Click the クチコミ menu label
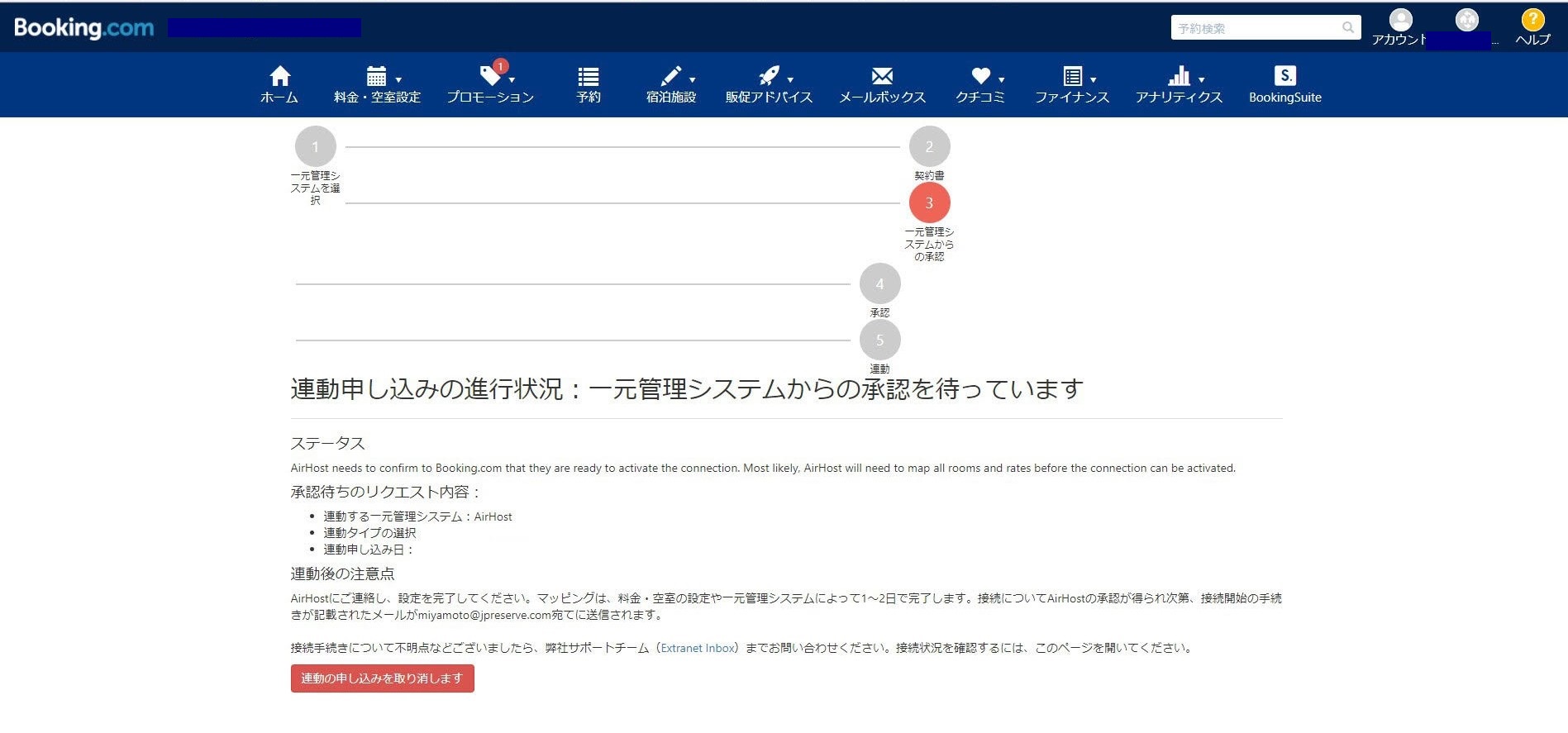 tap(980, 98)
